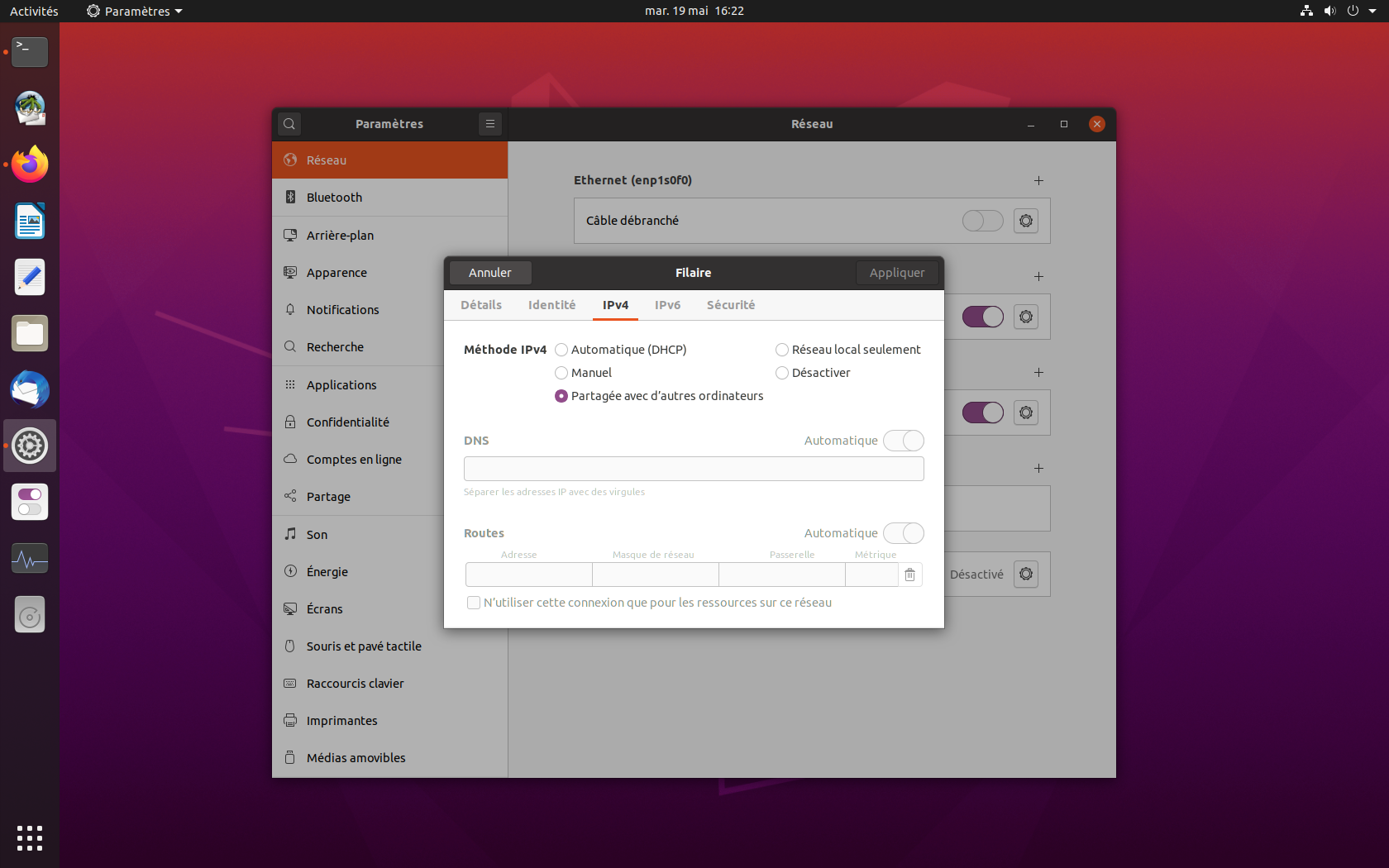1389x868 pixels.
Task: Select the Manuel IPv4 method
Action: [561, 373]
